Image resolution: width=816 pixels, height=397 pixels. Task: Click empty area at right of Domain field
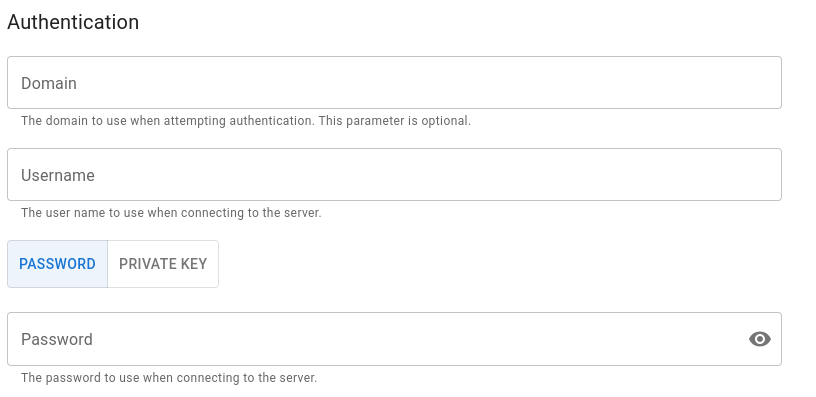[677, 83]
